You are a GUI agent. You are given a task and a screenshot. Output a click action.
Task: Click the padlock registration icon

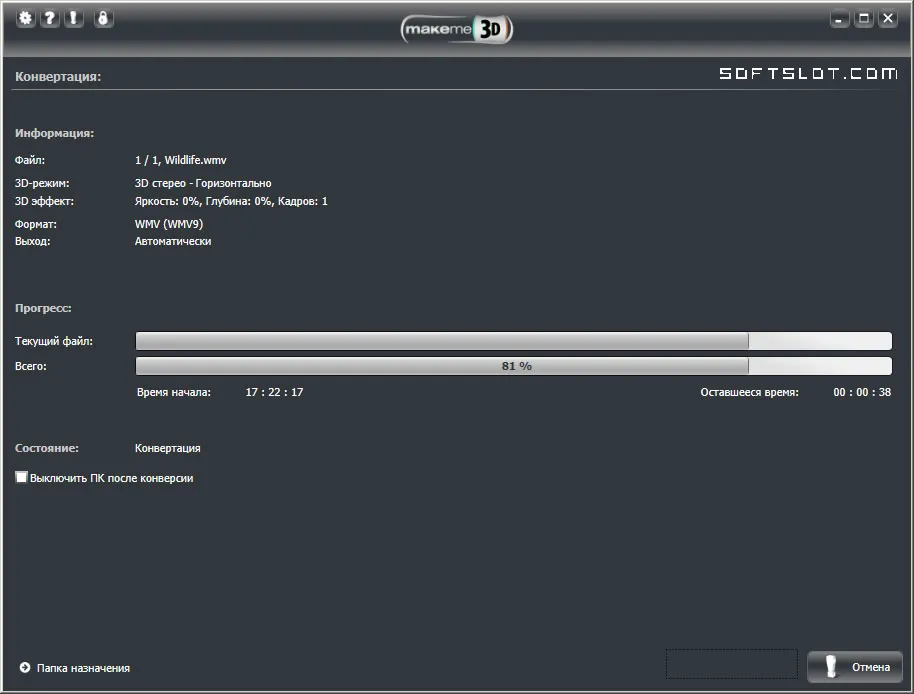pyautogui.click(x=103, y=18)
